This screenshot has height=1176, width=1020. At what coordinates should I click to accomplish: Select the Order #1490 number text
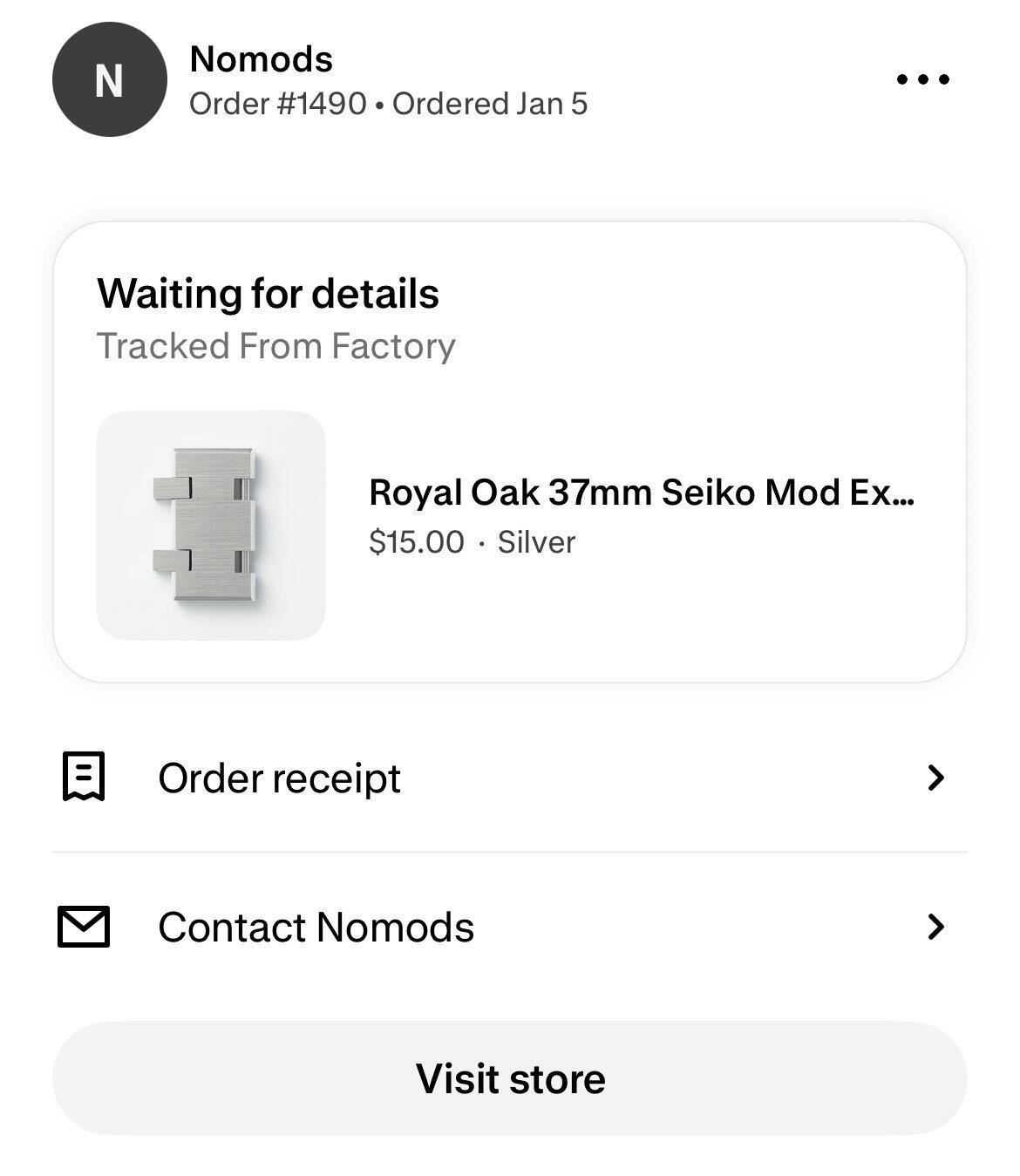coord(277,104)
